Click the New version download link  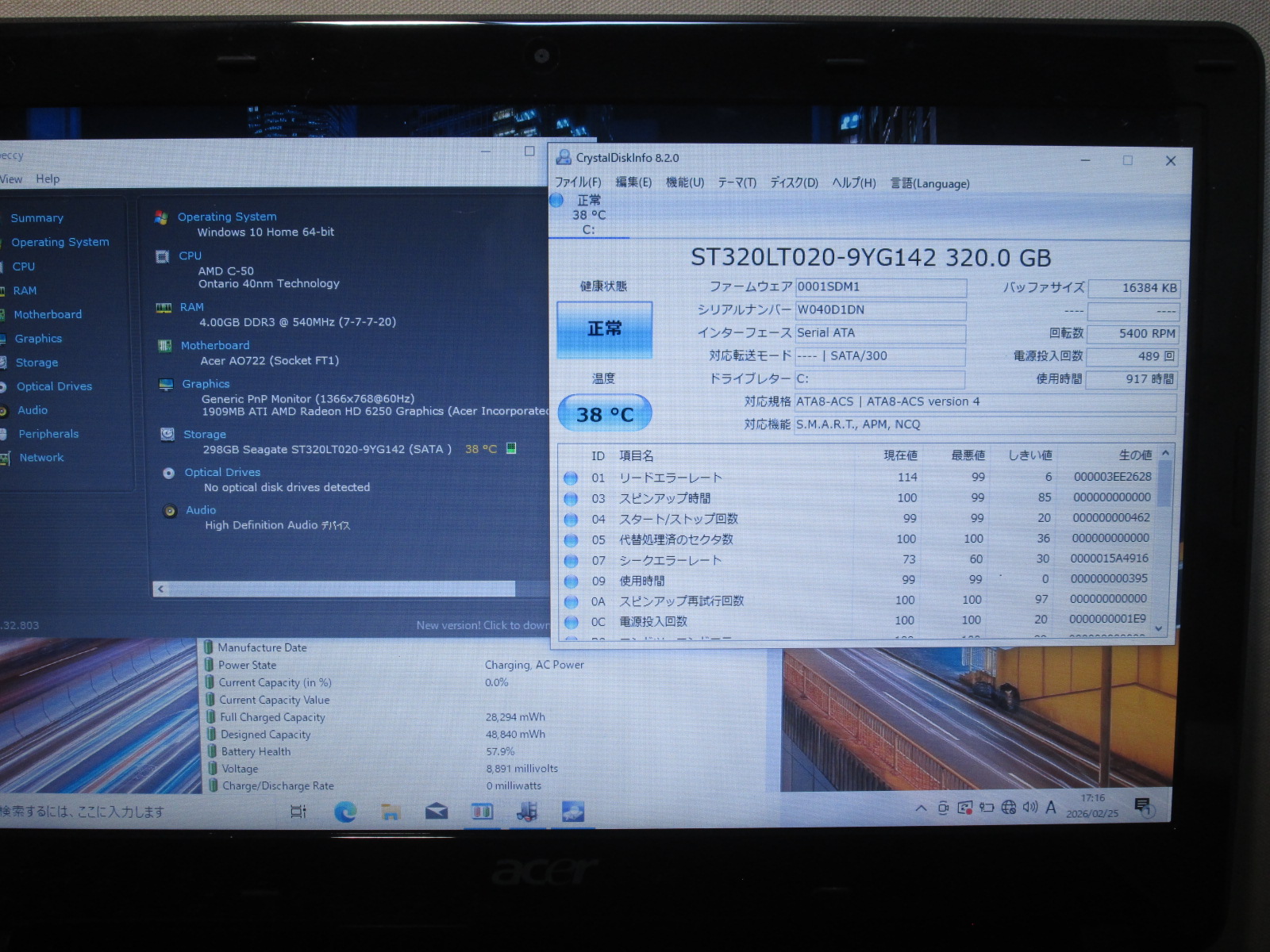(x=482, y=625)
